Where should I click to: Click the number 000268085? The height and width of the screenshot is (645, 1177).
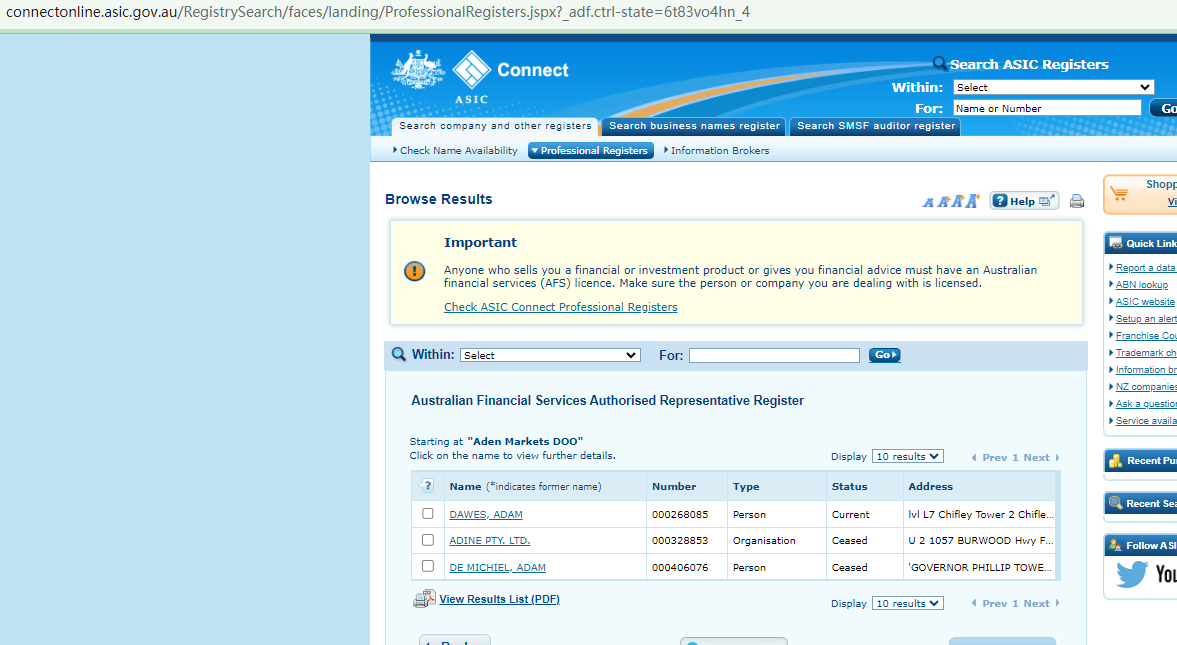(680, 514)
